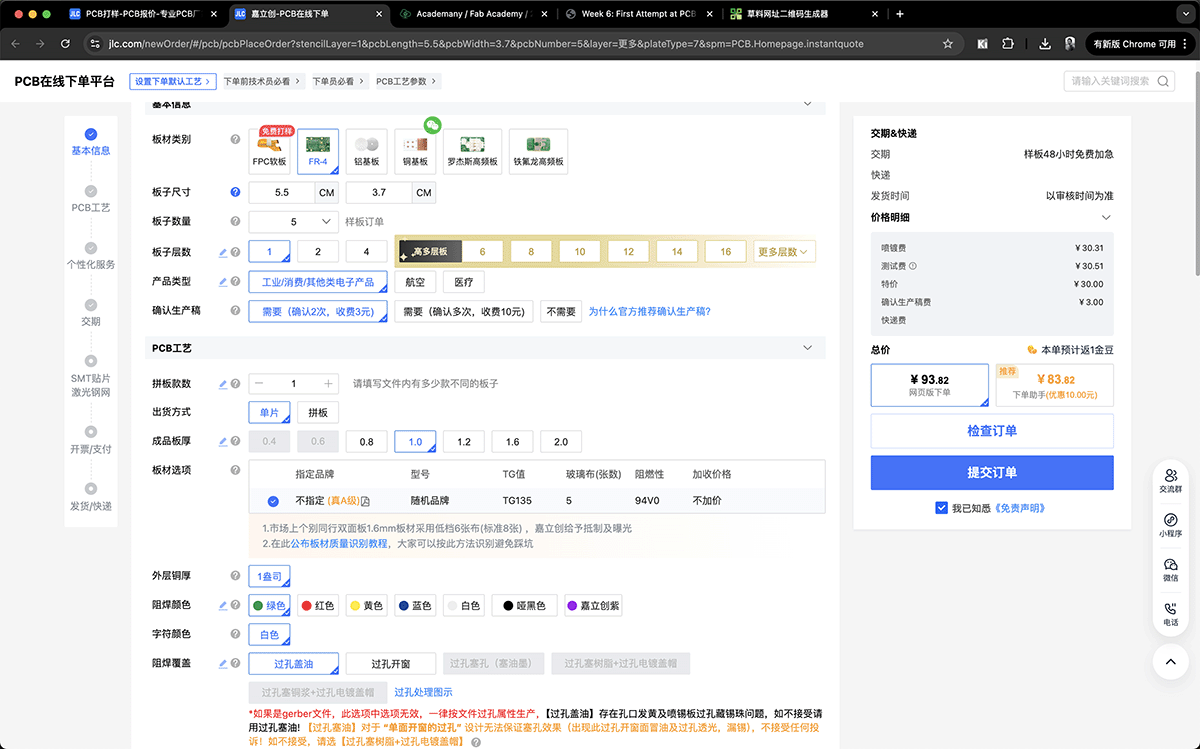Select 拼板 delivery method

(x=318, y=412)
